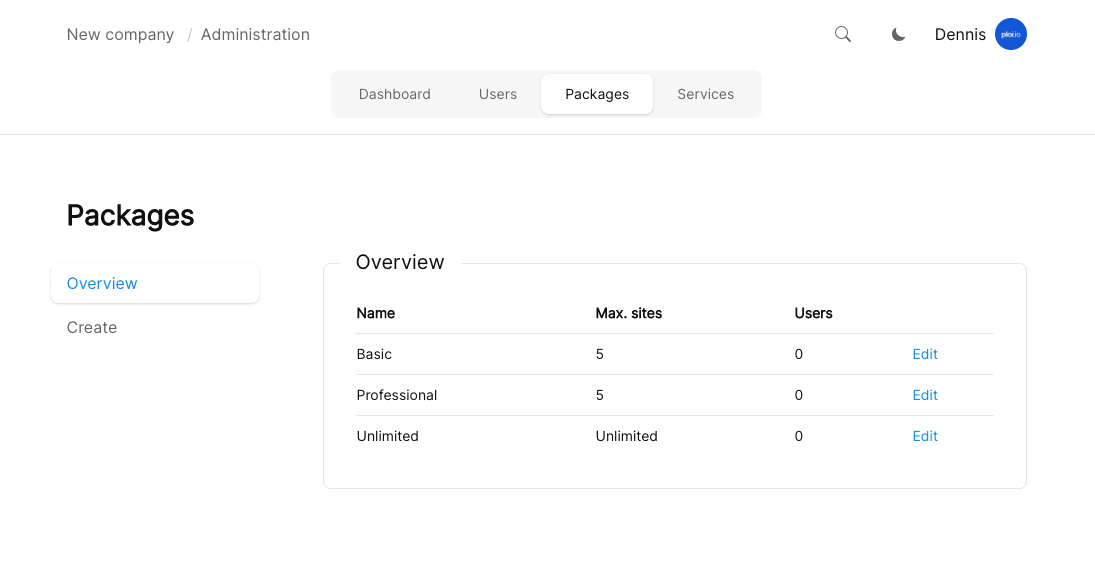
Task: Edit the Unlimited package
Action: (x=925, y=436)
